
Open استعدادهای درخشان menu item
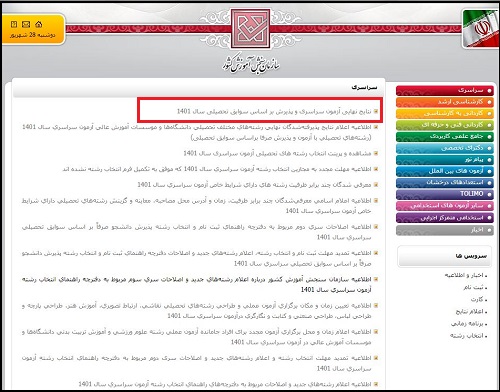(445, 183)
